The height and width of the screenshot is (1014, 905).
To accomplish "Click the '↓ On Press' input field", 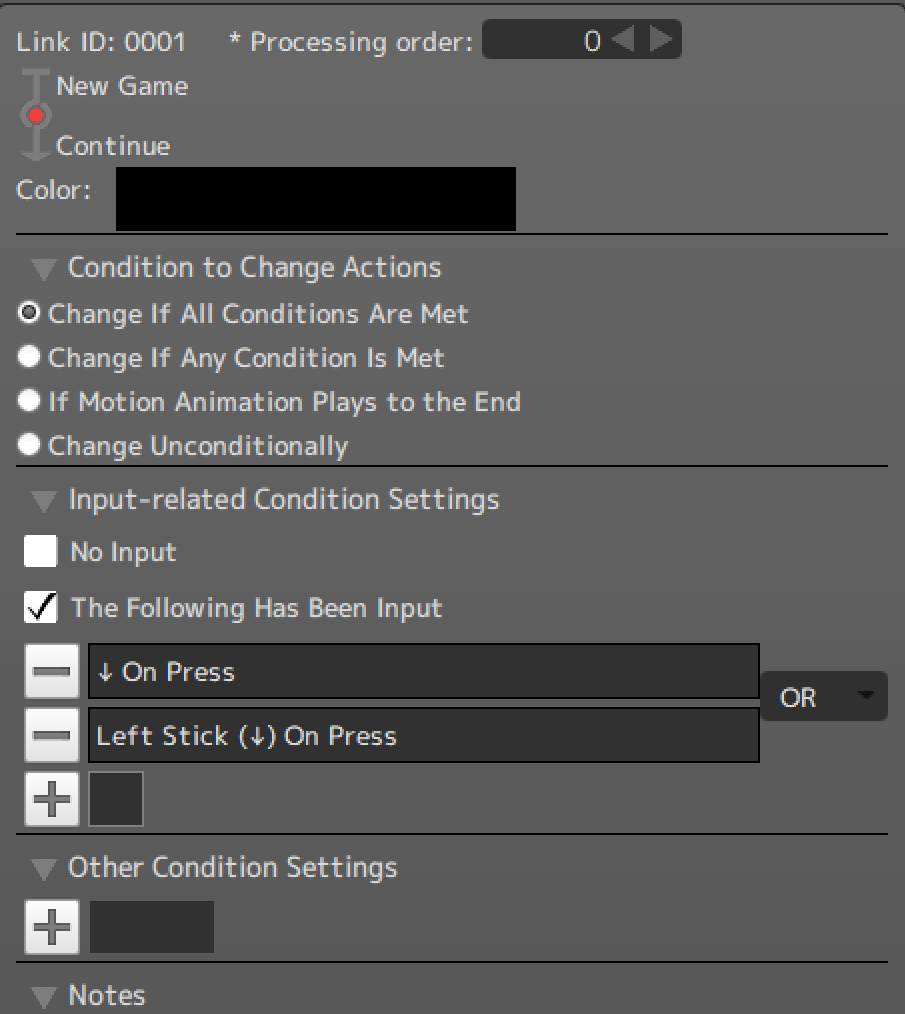I will (423, 671).
